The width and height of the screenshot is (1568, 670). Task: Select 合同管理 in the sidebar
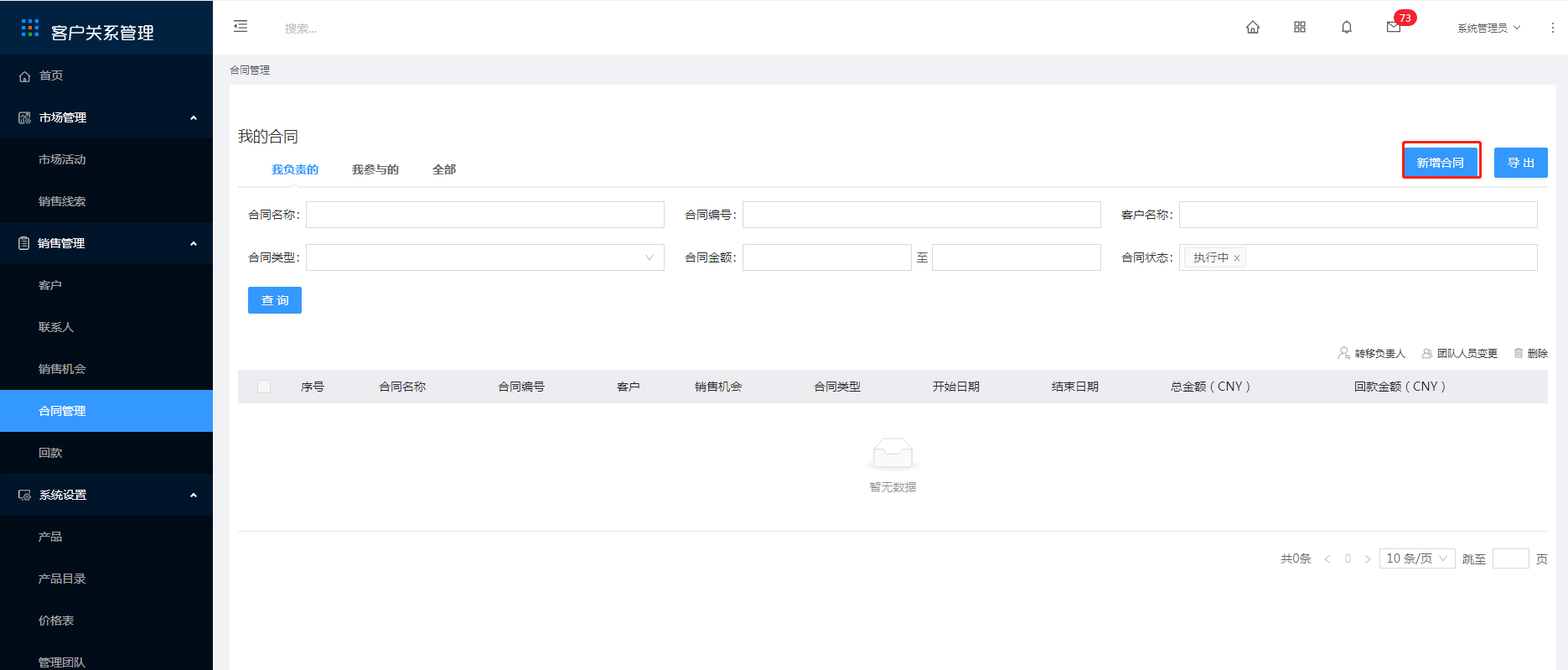pyautogui.click(x=106, y=411)
